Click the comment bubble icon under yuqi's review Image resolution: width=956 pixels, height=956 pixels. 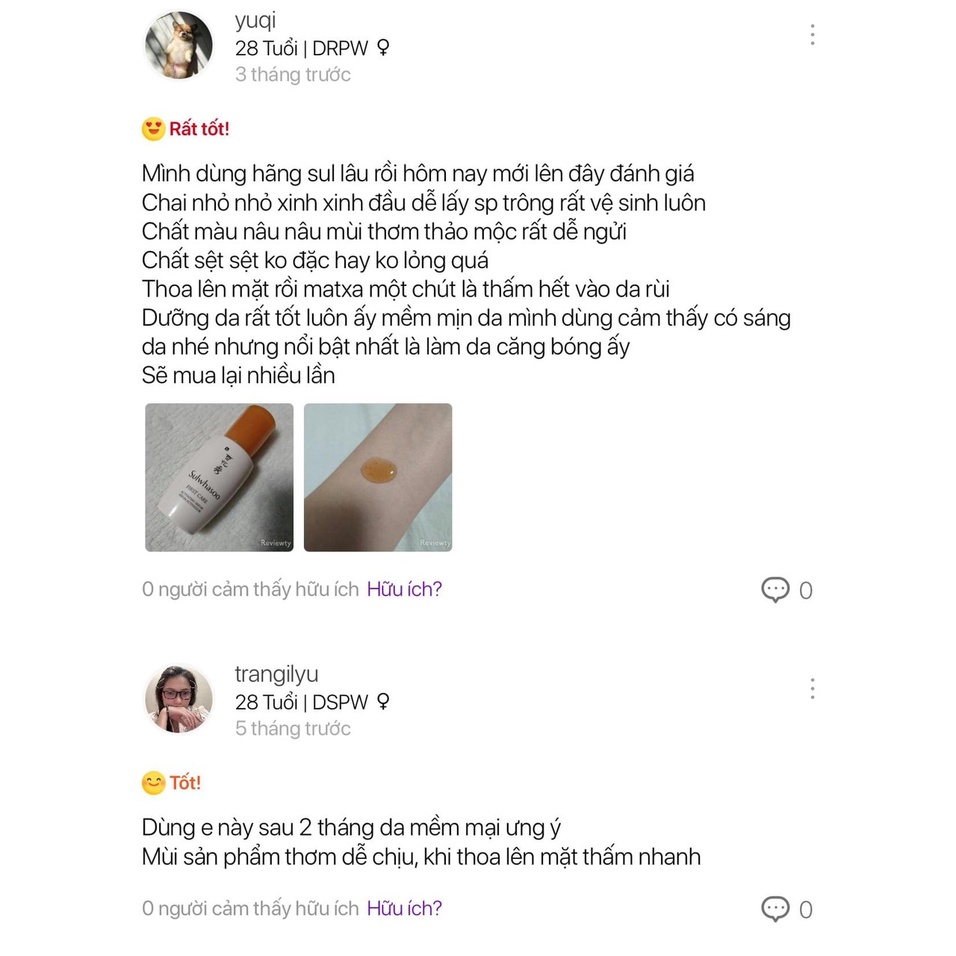click(x=775, y=590)
